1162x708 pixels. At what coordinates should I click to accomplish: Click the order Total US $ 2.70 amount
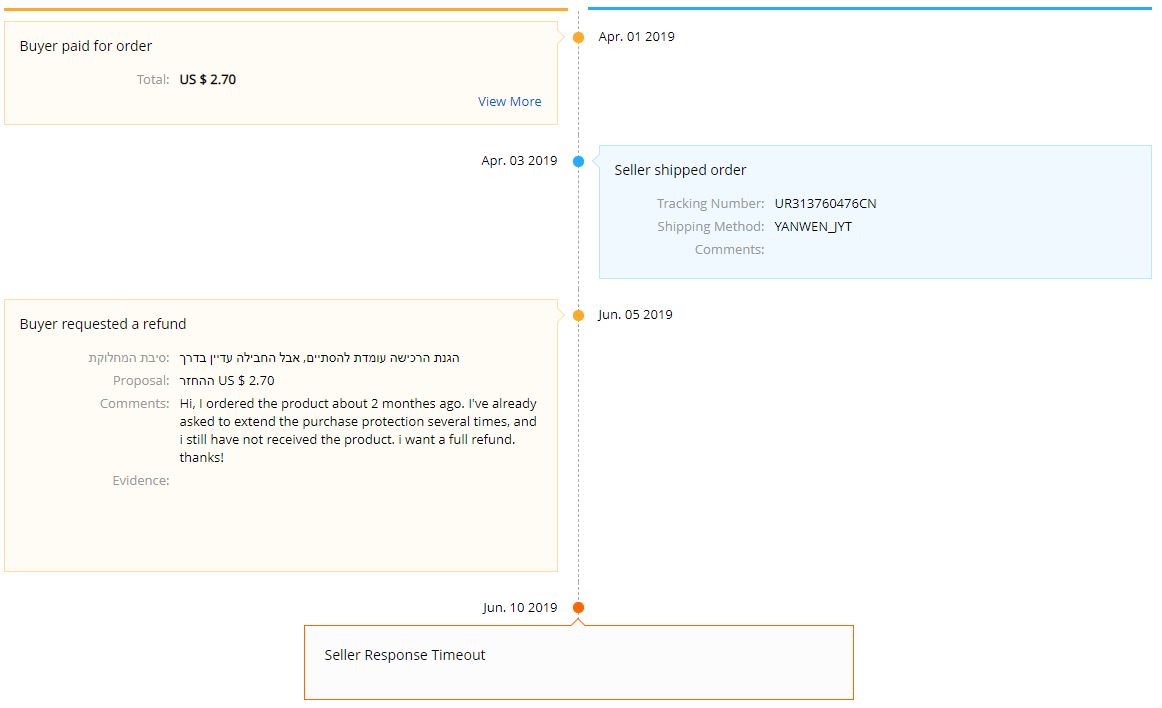point(208,79)
